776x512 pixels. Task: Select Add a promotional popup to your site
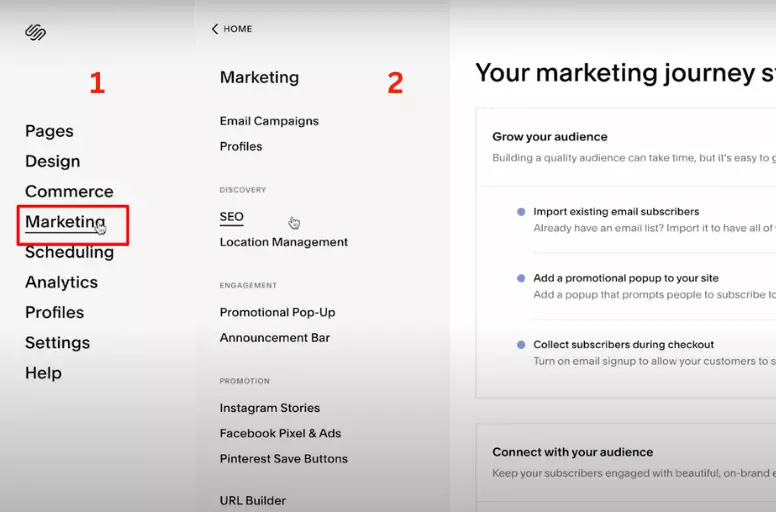(626, 278)
